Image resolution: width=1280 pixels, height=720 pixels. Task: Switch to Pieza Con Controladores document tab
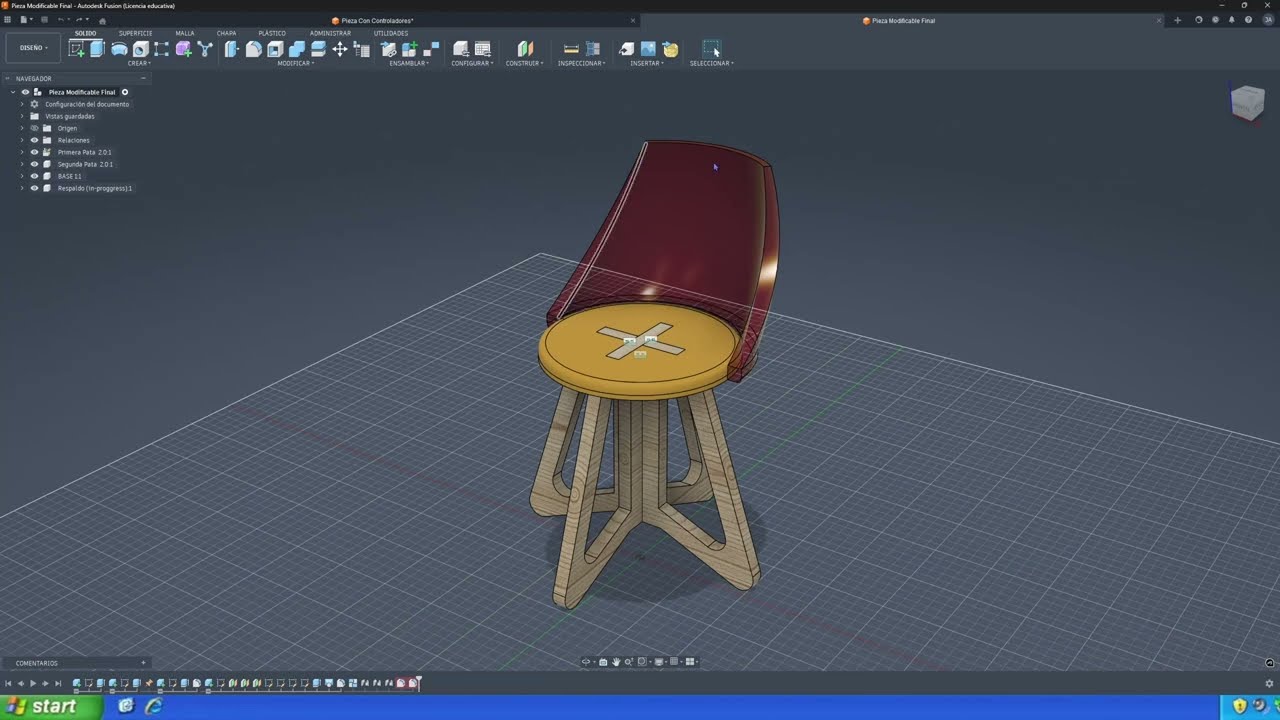pyautogui.click(x=377, y=20)
